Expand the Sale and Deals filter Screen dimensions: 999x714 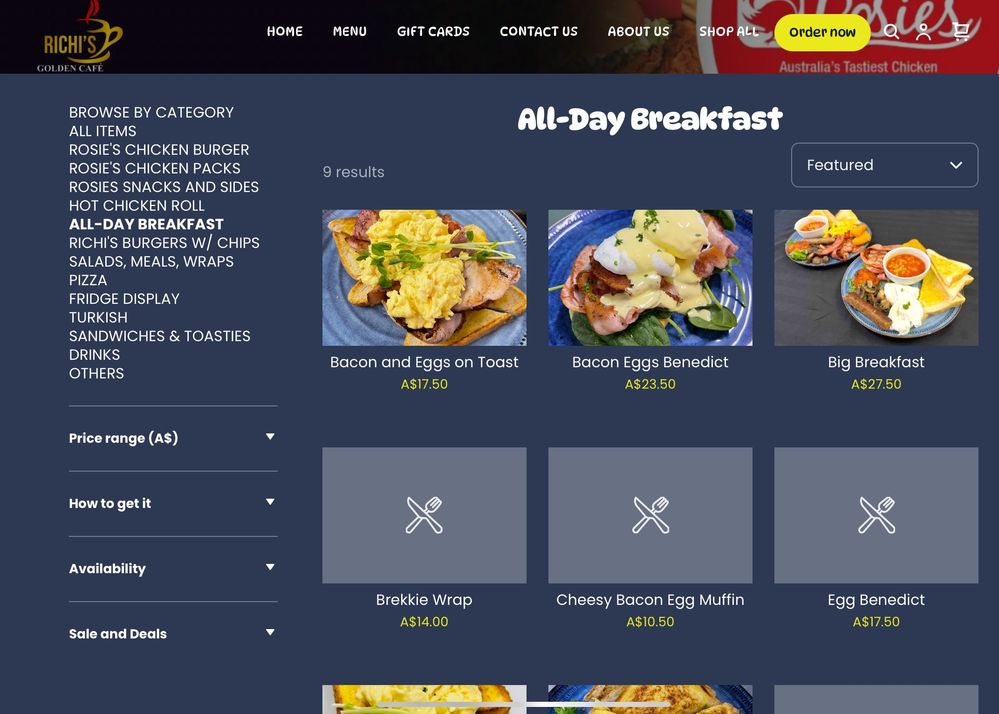pos(173,634)
